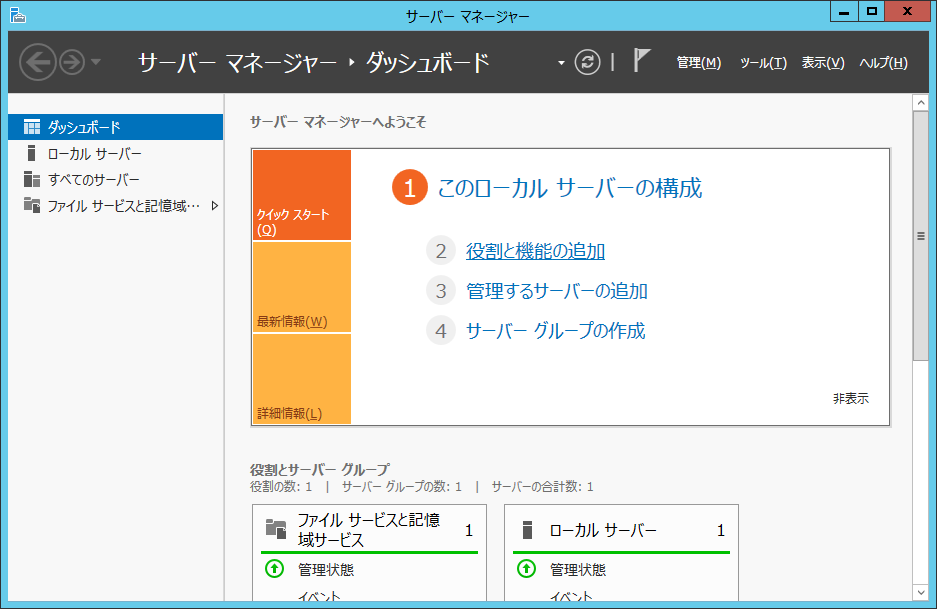This screenshot has height=609, width=937.
Task: Click the back navigation arrow icon
Action: point(37,62)
